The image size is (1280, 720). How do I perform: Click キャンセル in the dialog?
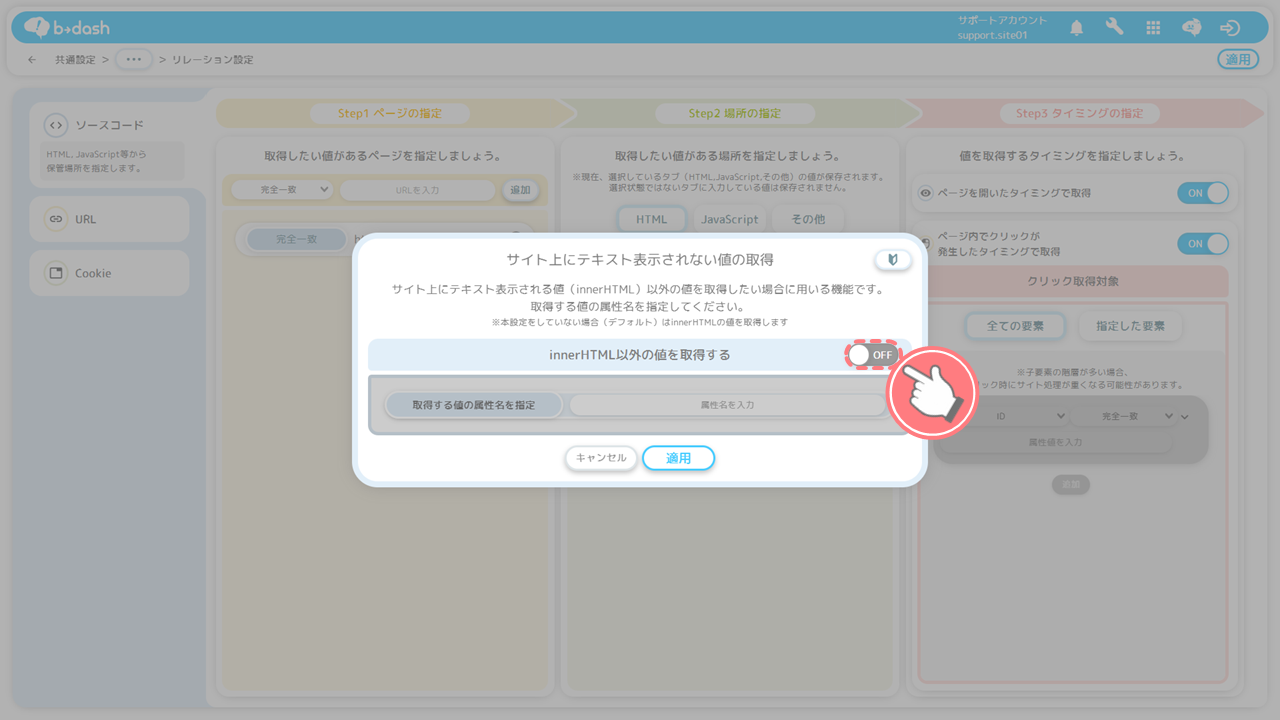(x=601, y=458)
